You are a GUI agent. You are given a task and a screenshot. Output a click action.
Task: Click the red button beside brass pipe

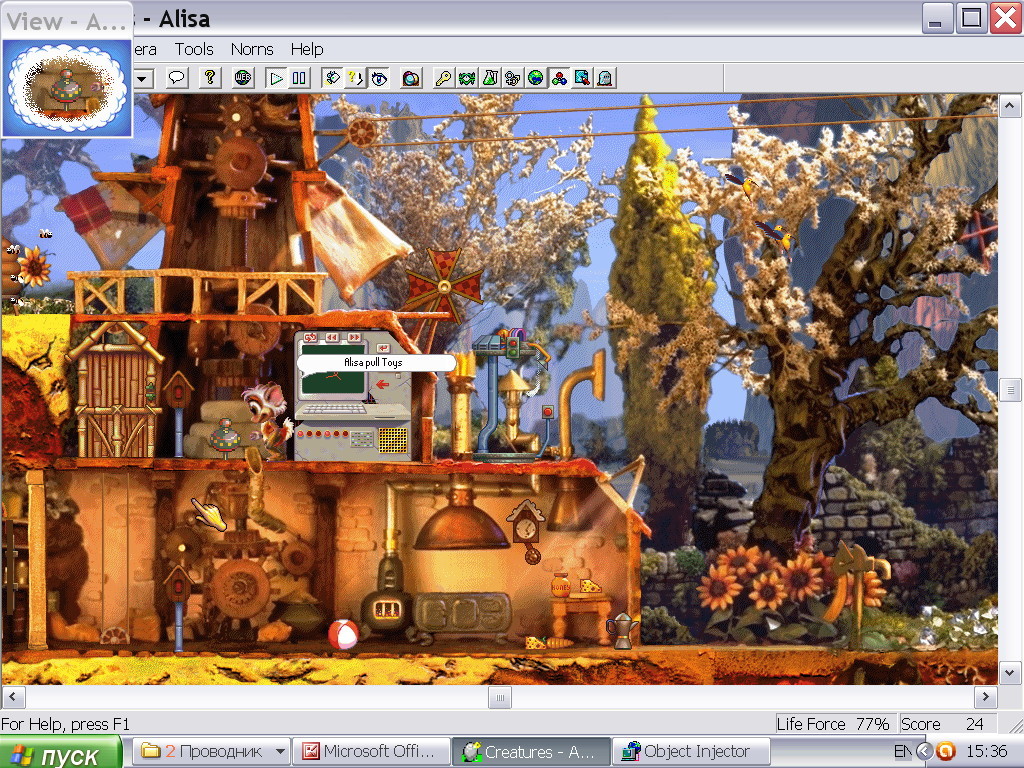point(548,412)
